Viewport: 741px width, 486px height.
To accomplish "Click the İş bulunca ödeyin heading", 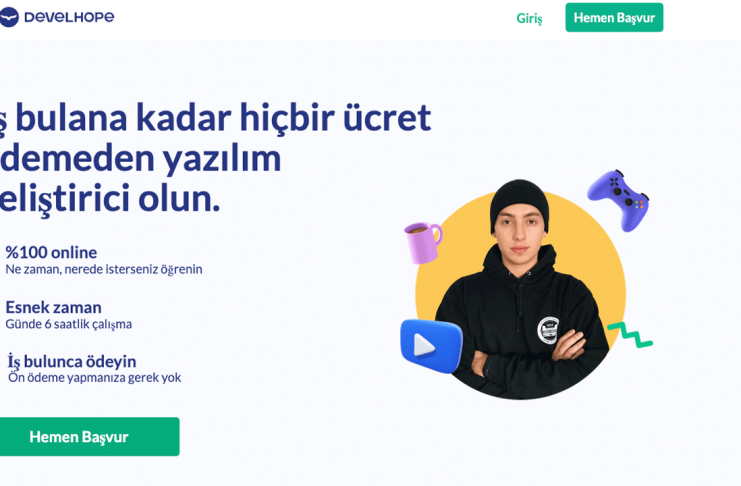I will pyautogui.click(x=72, y=362).
